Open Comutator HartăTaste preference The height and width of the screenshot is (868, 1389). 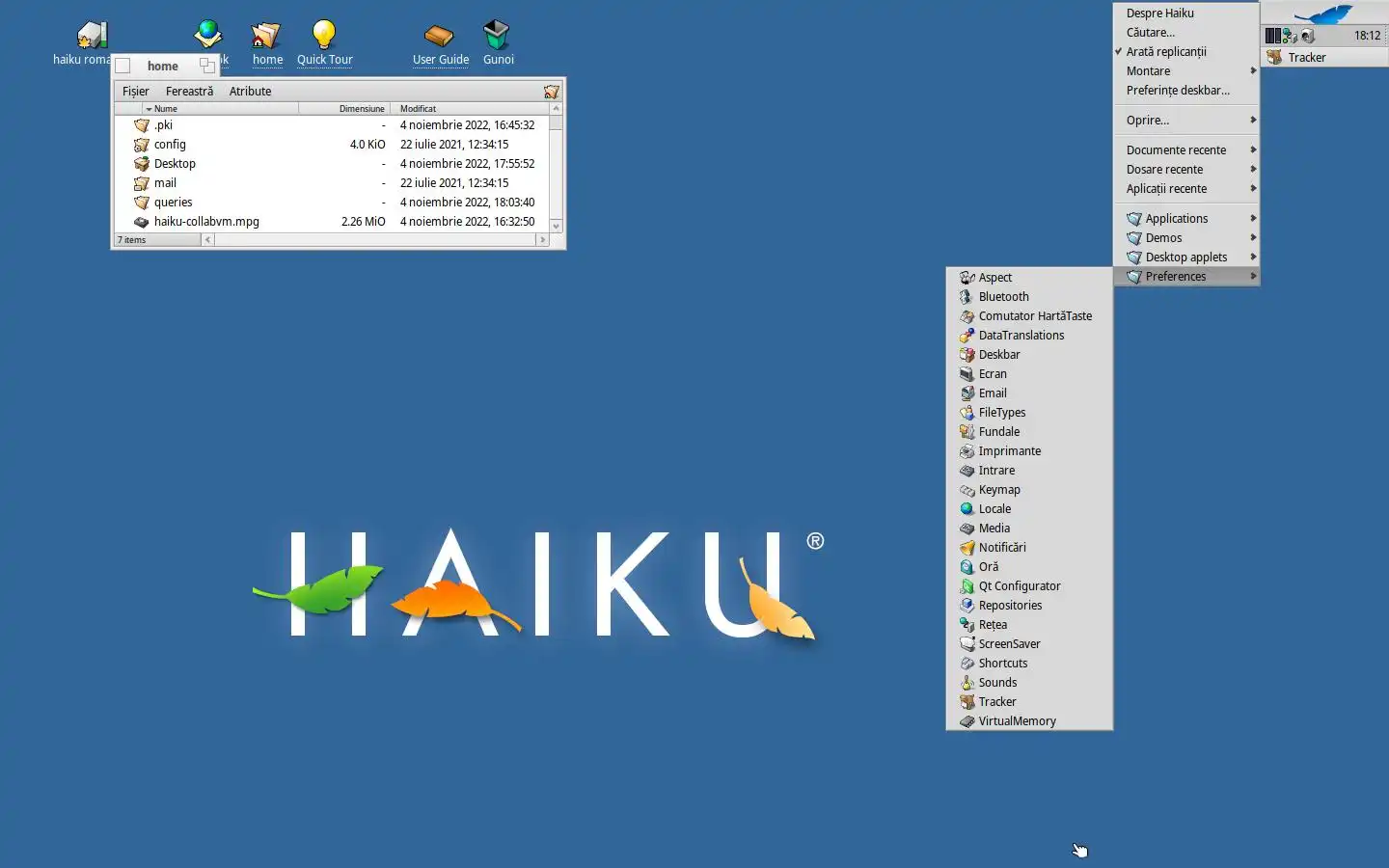click(1029, 316)
